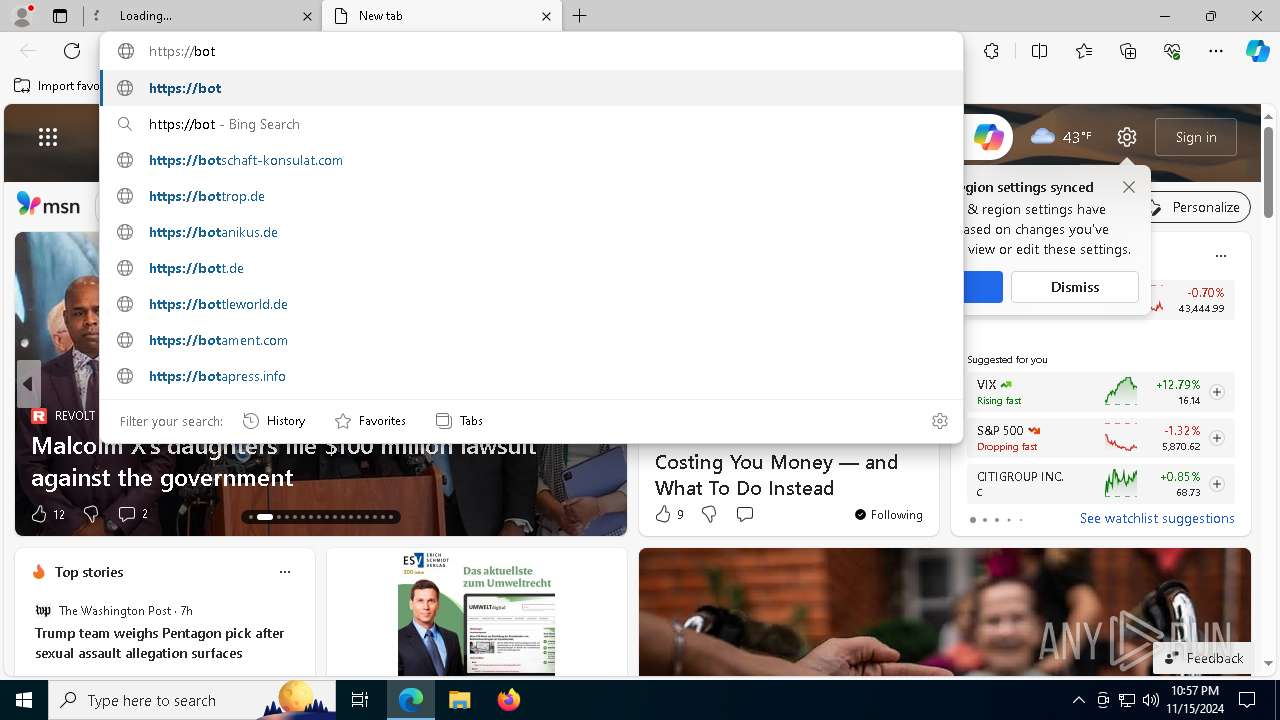Dislike the Costing You Money article

tap(709, 514)
